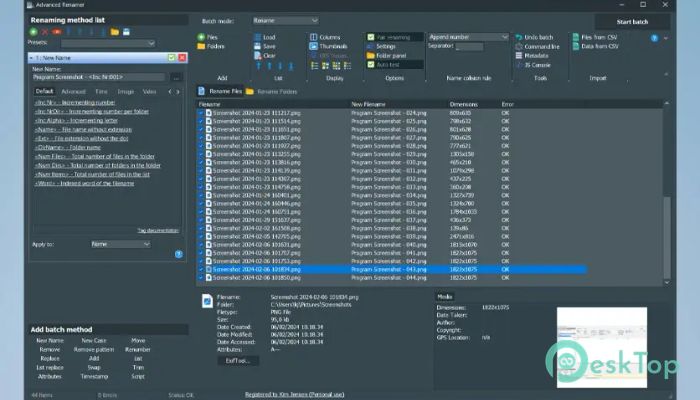Add Folders to the list

[x=211, y=46]
